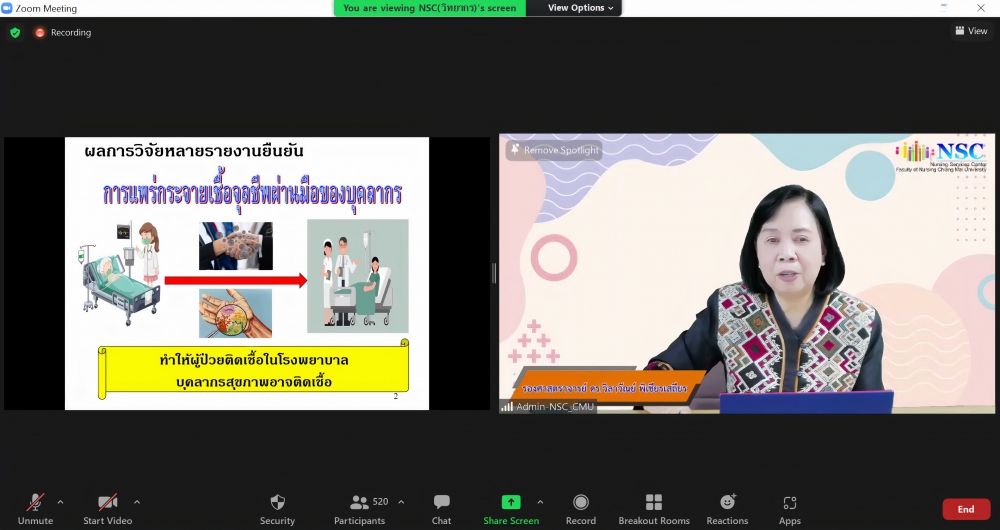Open video settings arrow beside Start Video
1000x530 pixels.
[x=137, y=502]
